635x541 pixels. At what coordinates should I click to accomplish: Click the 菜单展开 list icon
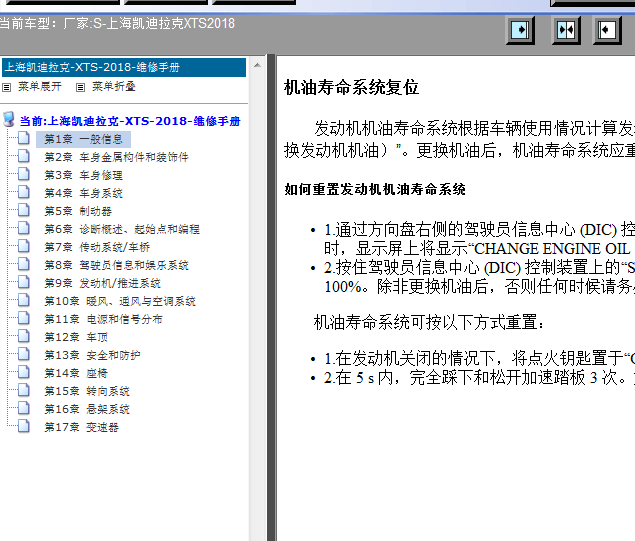pyautogui.click(x=6, y=87)
